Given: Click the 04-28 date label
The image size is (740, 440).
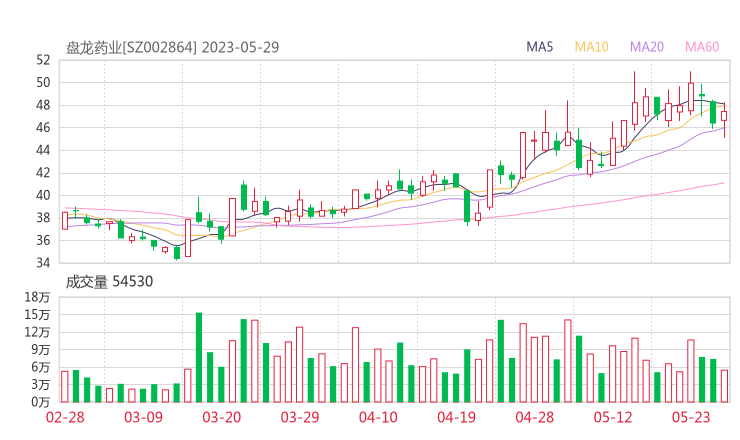Looking at the screenshot, I should click(x=534, y=417).
